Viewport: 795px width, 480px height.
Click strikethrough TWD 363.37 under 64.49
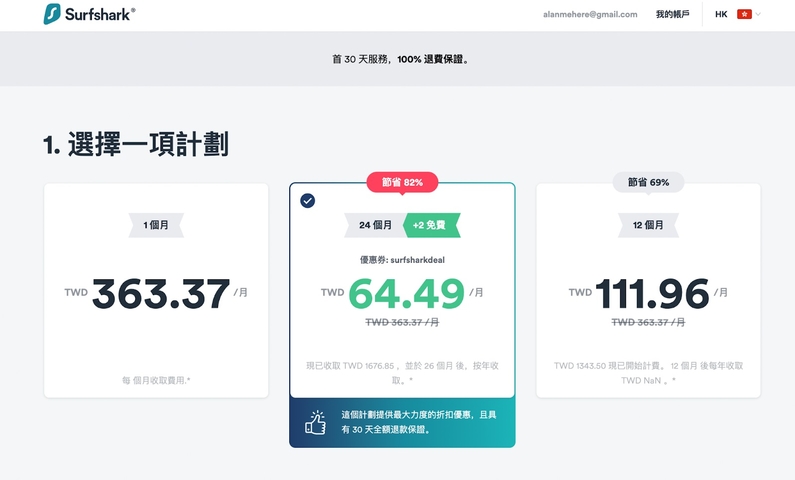point(402,322)
